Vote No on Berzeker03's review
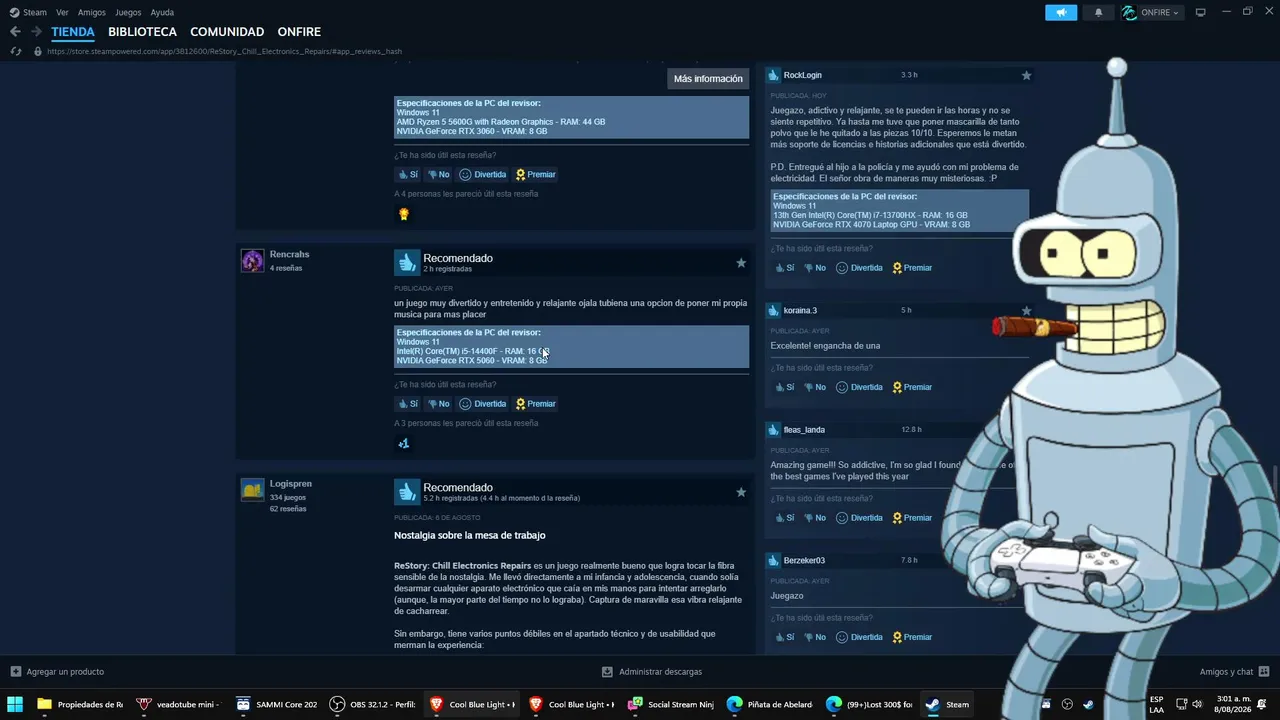This screenshot has height=720, width=1280. point(815,637)
